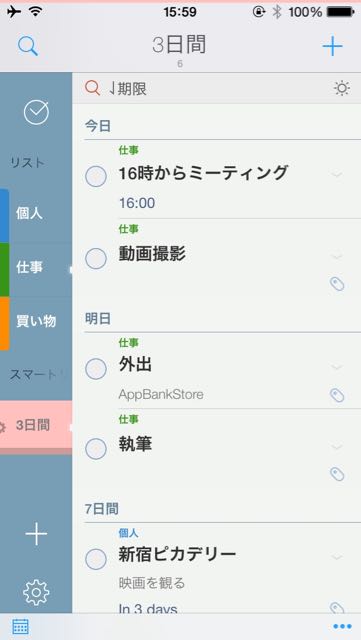
Task: Open the three-dots more menu
Action: pyautogui.click(x=342, y=626)
